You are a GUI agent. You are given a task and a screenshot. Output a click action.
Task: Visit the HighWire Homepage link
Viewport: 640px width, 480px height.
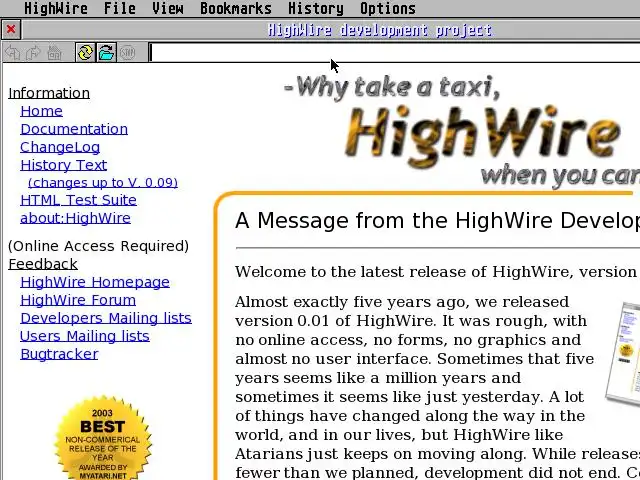(x=95, y=282)
